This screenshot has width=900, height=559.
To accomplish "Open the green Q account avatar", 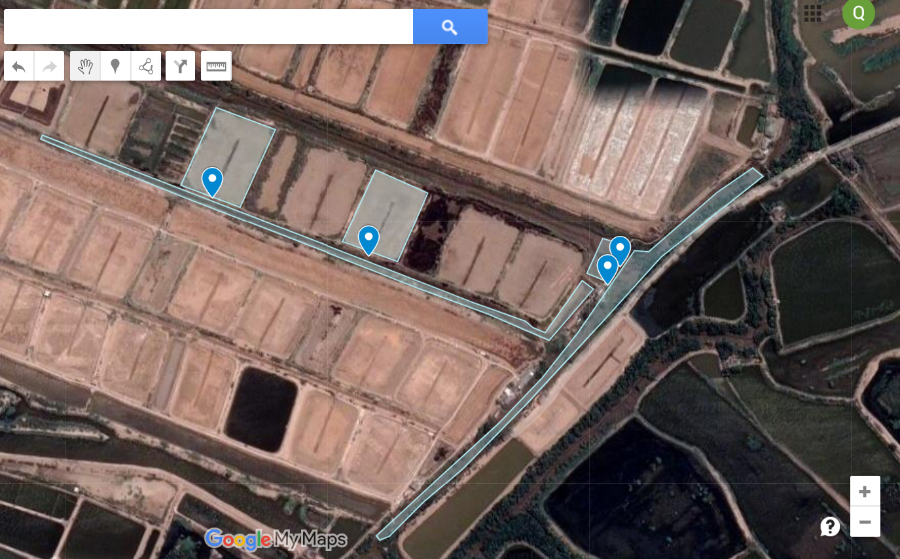I will pyautogui.click(x=858, y=13).
